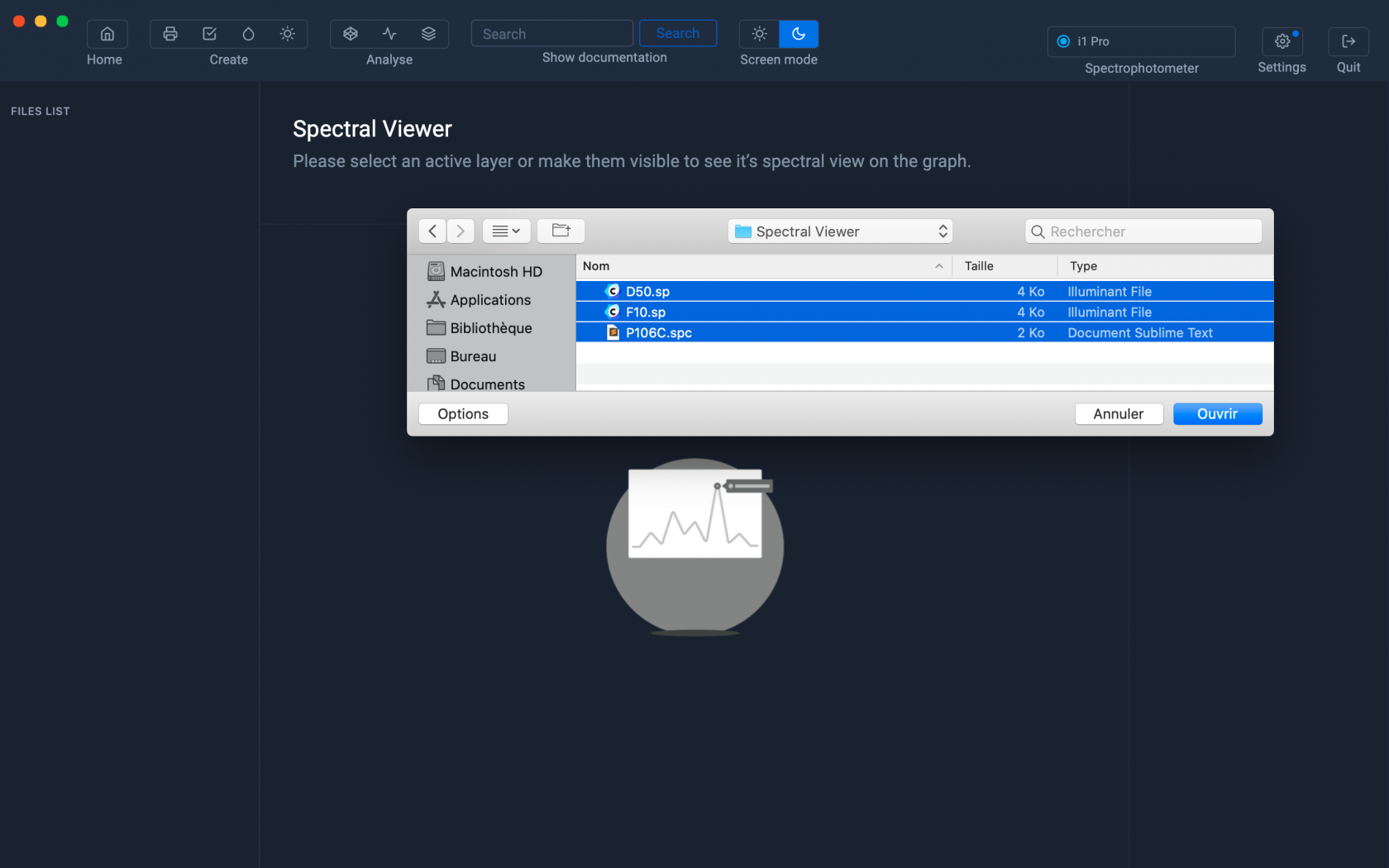Viewport: 1389px width, 868px height.
Task: Select the i1 Pro spectrophotometer radio button
Action: coord(1063,41)
